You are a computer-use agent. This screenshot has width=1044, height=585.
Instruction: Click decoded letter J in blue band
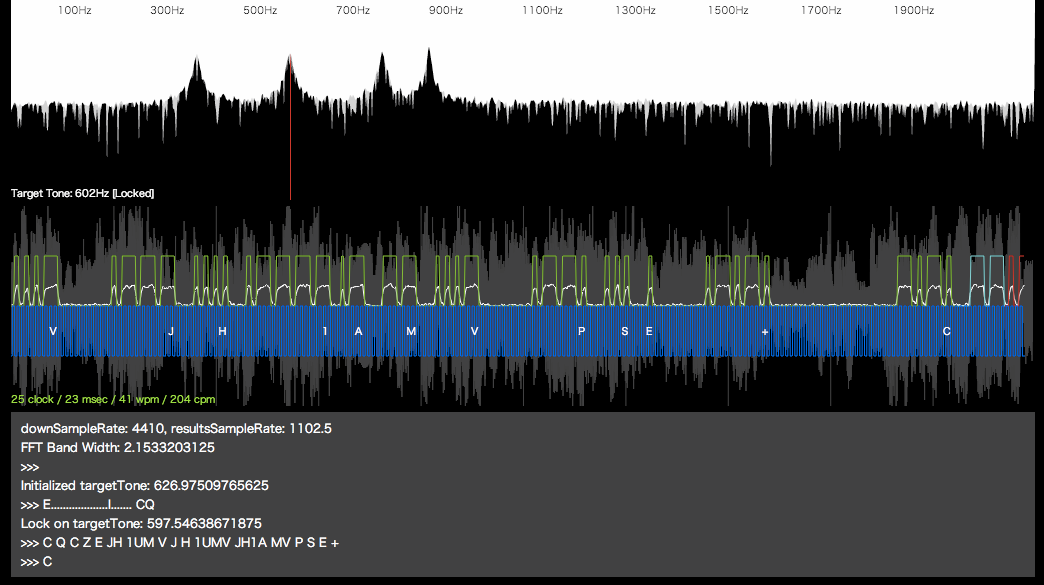[x=171, y=331]
